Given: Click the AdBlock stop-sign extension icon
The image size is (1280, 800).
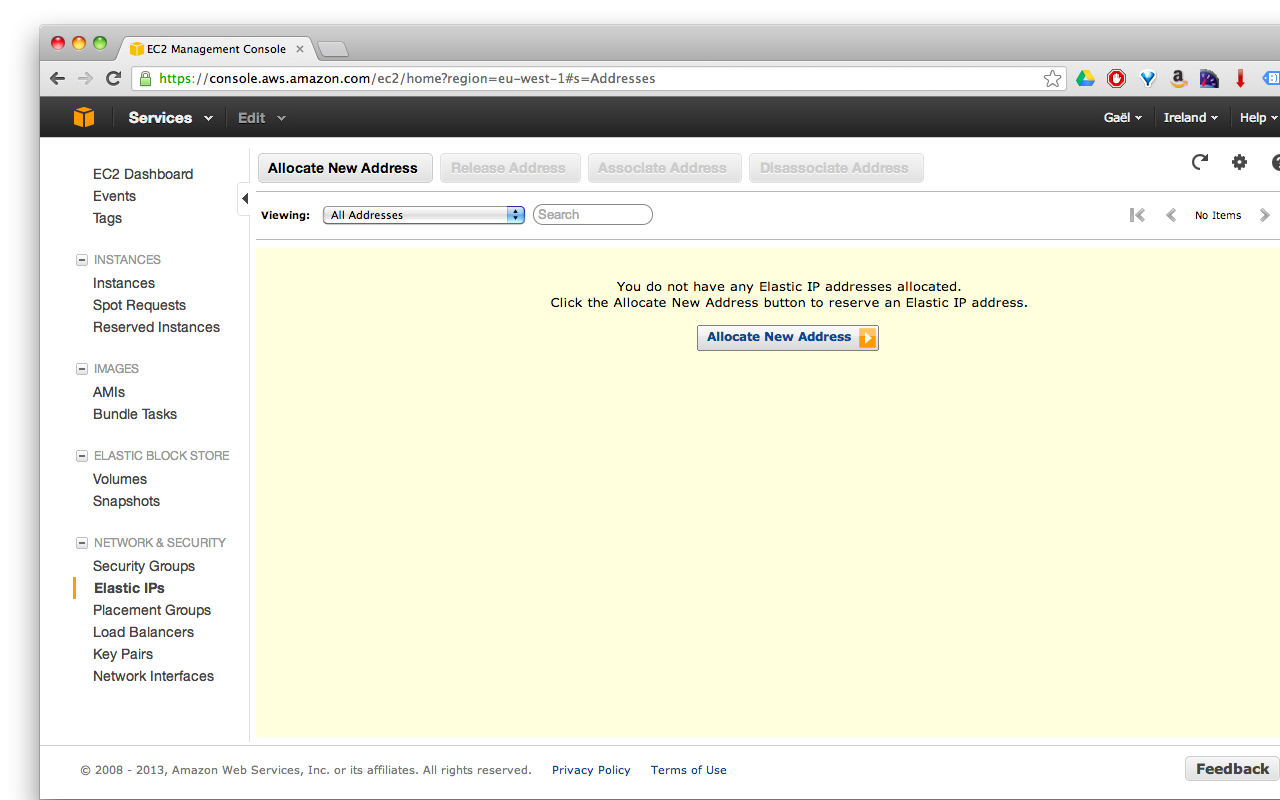Looking at the screenshot, I should point(1116,77).
